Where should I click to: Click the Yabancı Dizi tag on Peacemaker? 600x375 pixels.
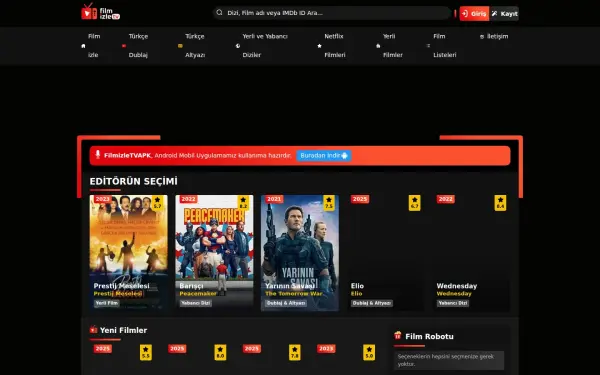click(196, 303)
